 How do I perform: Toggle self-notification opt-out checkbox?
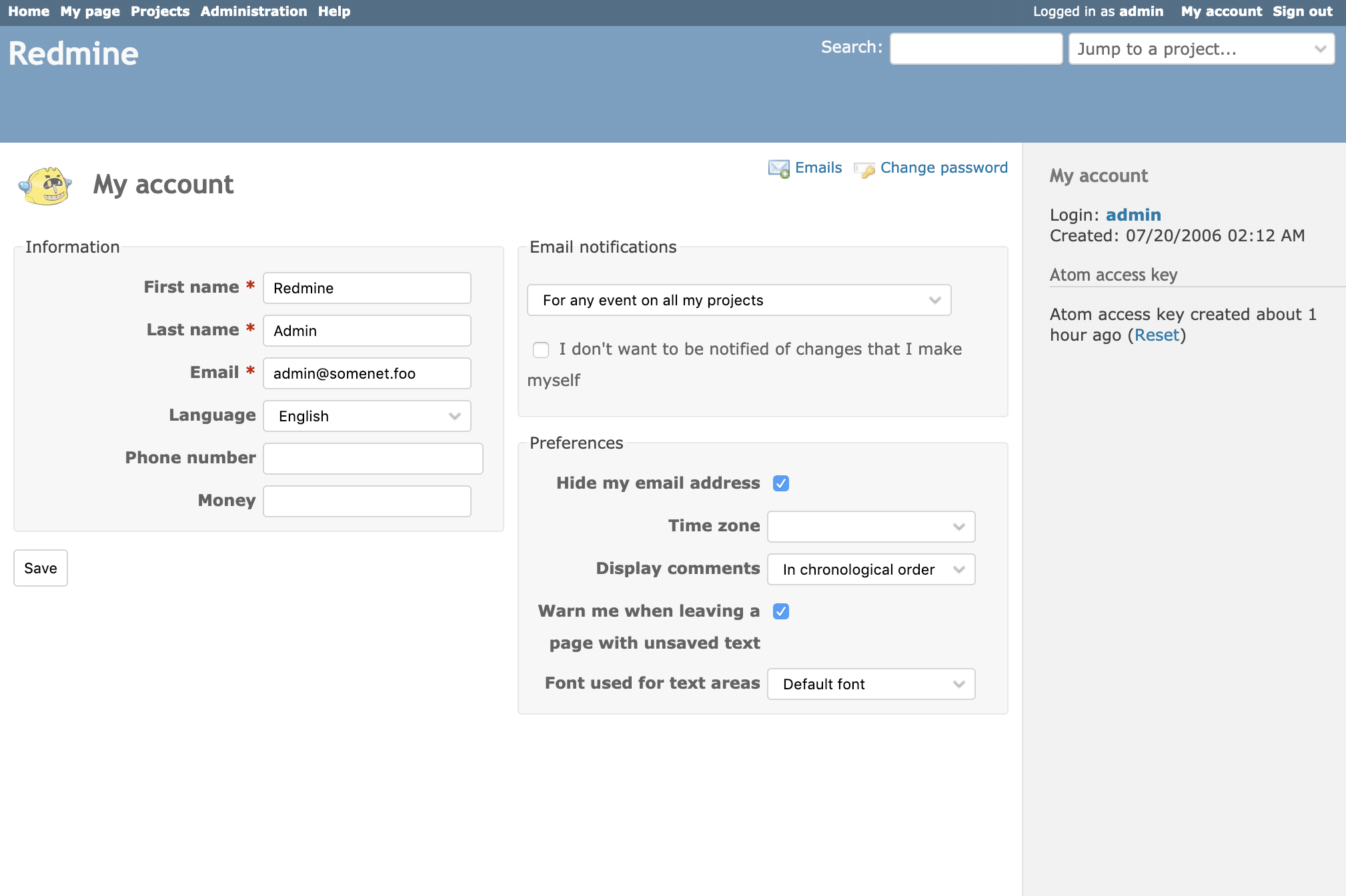(x=541, y=350)
